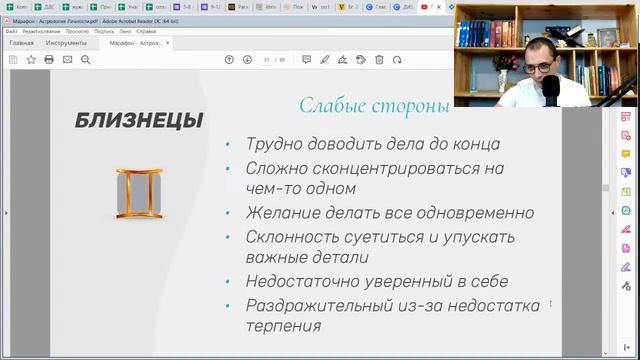Click the golden Gemini symbol image
The height and width of the screenshot is (360, 640).
tap(139, 193)
